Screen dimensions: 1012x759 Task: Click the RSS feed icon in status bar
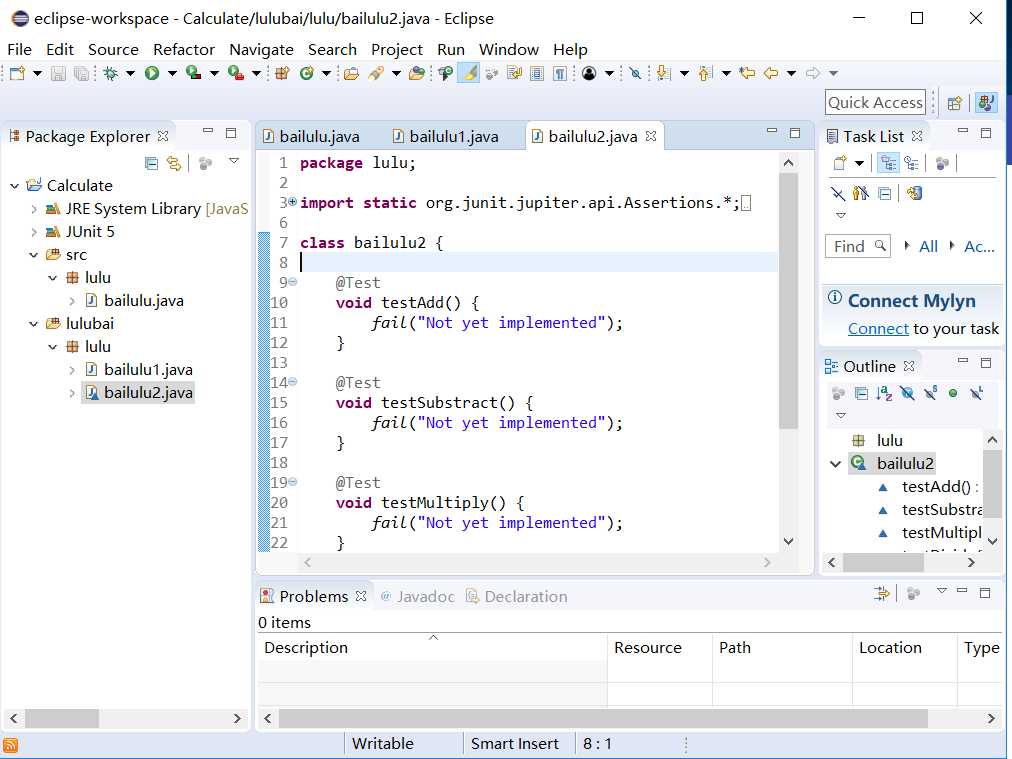10,745
